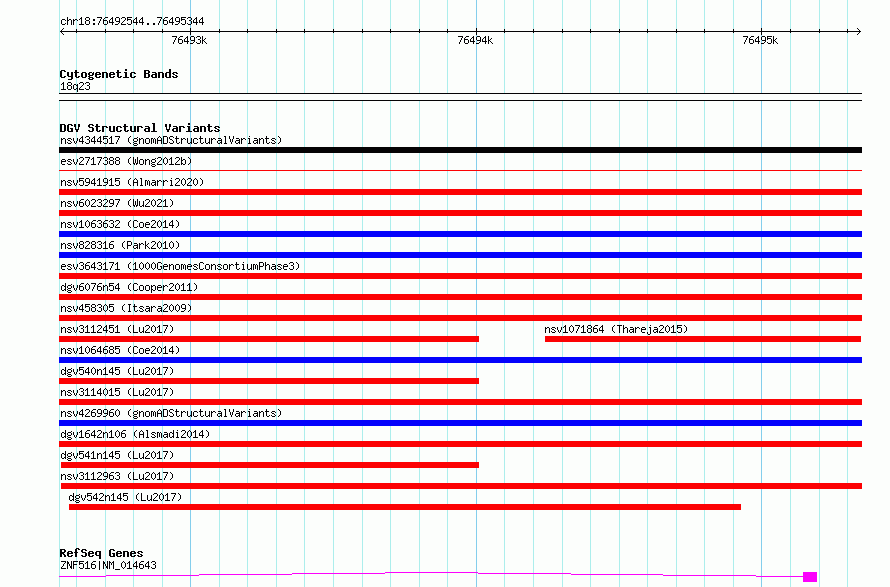This screenshot has height=587, width=890.
Task: Open variant nsv828316 (Park2010) label
Action: tap(120, 245)
